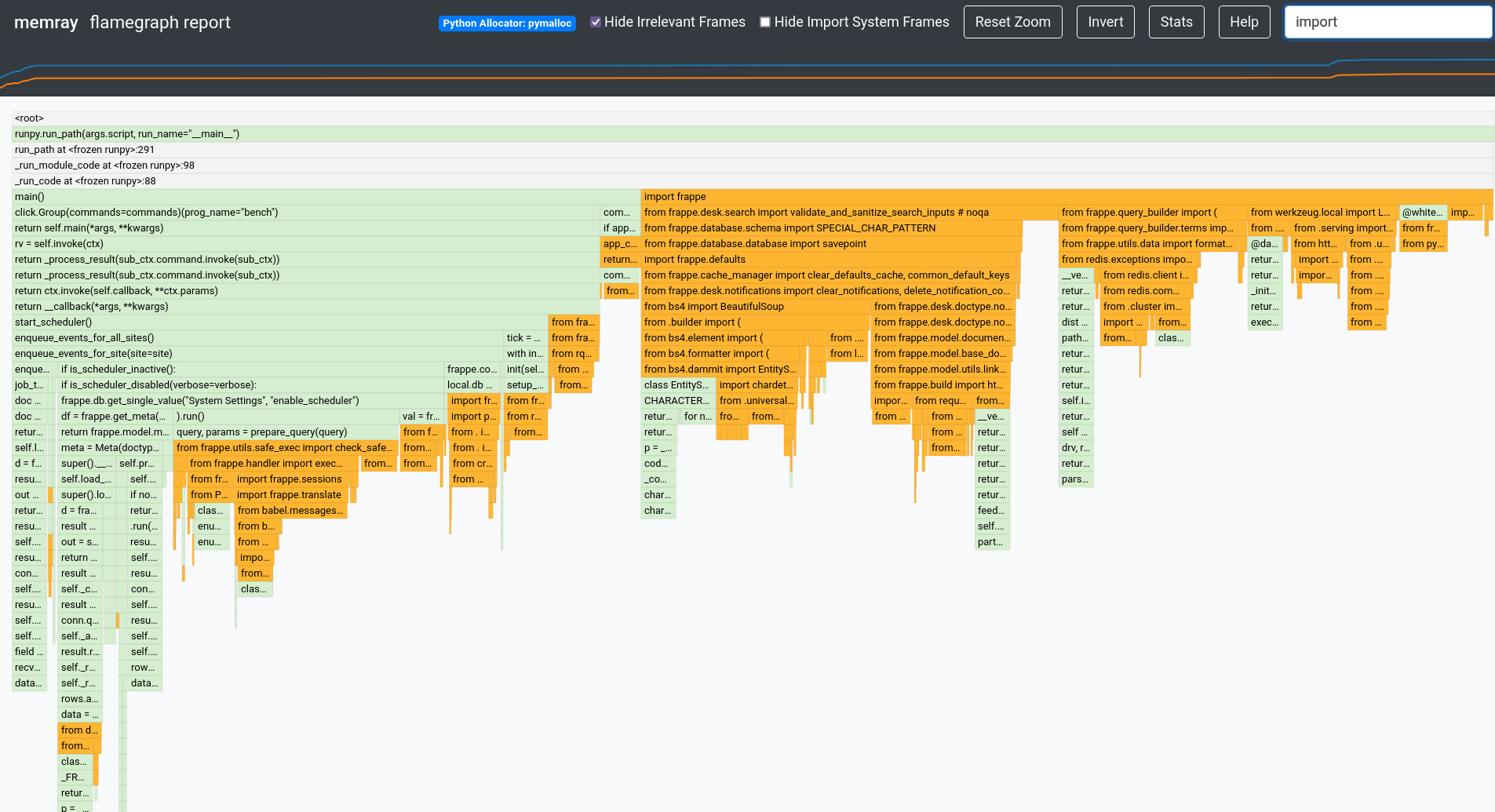Select 'from bs4.element import (' frame
The width and height of the screenshot is (1495, 812).
click(x=725, y=338)
